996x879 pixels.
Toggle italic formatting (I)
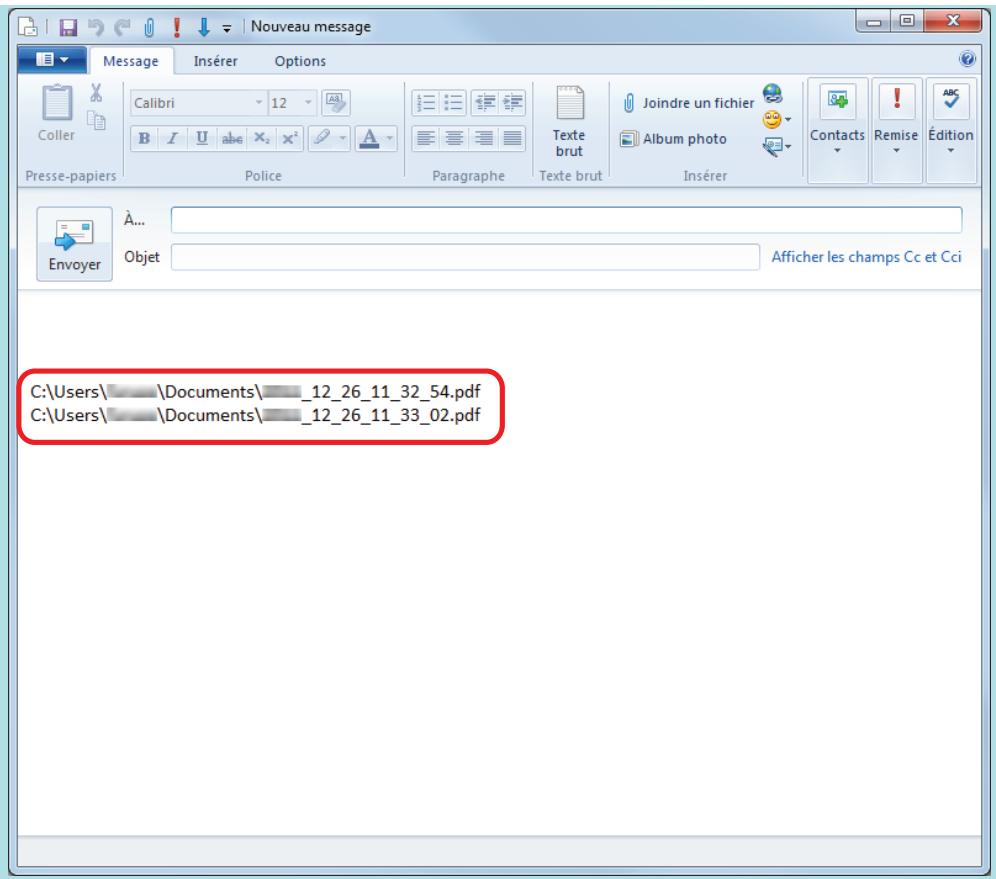(x=172, y=138)
